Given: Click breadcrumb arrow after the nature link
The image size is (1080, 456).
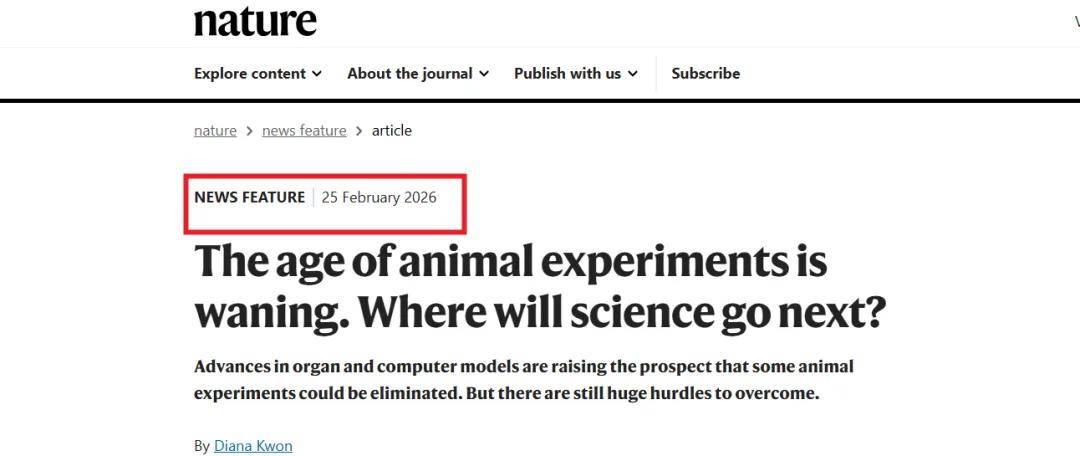Looking at the screenshot, I should click(249, 131).
